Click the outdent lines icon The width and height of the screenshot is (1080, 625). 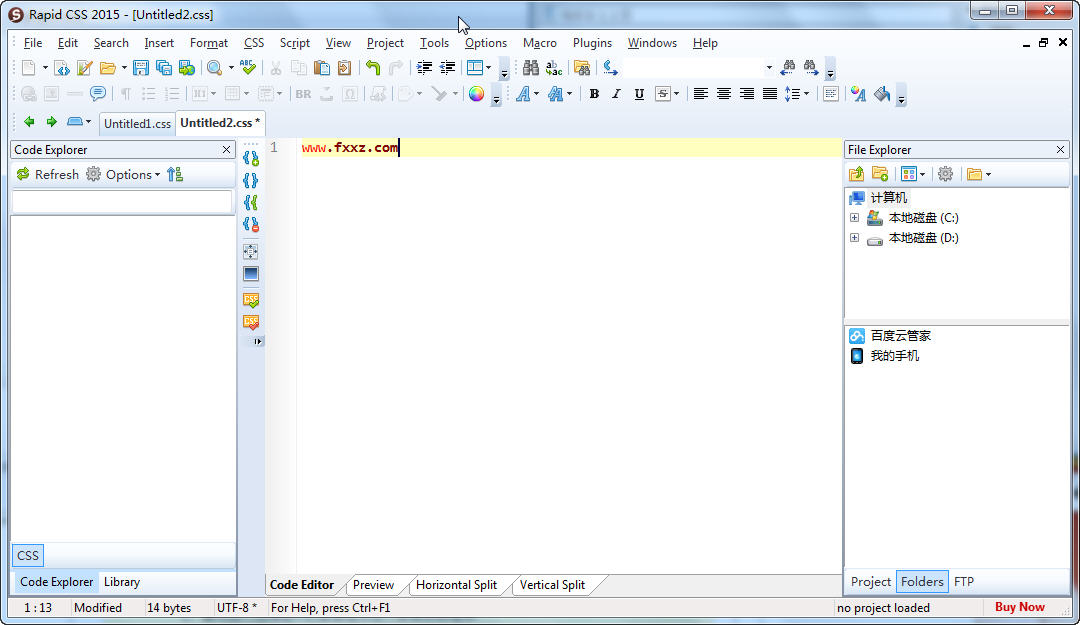click(448, 68)
